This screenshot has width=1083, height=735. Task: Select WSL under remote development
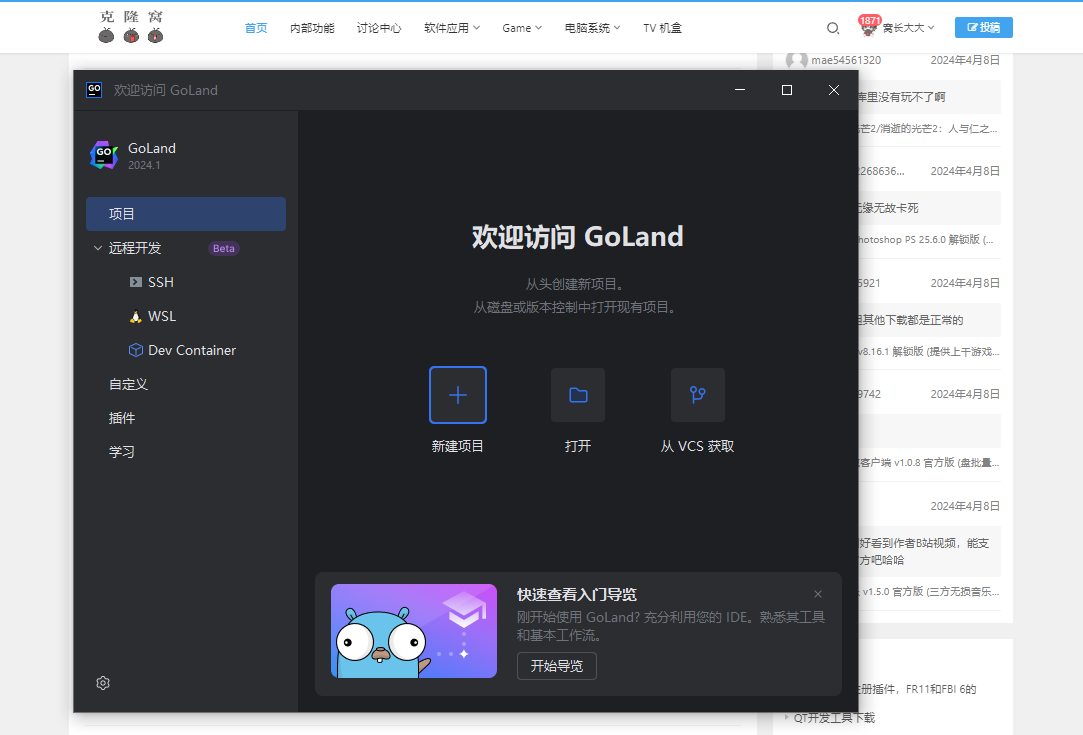point(162,316)
